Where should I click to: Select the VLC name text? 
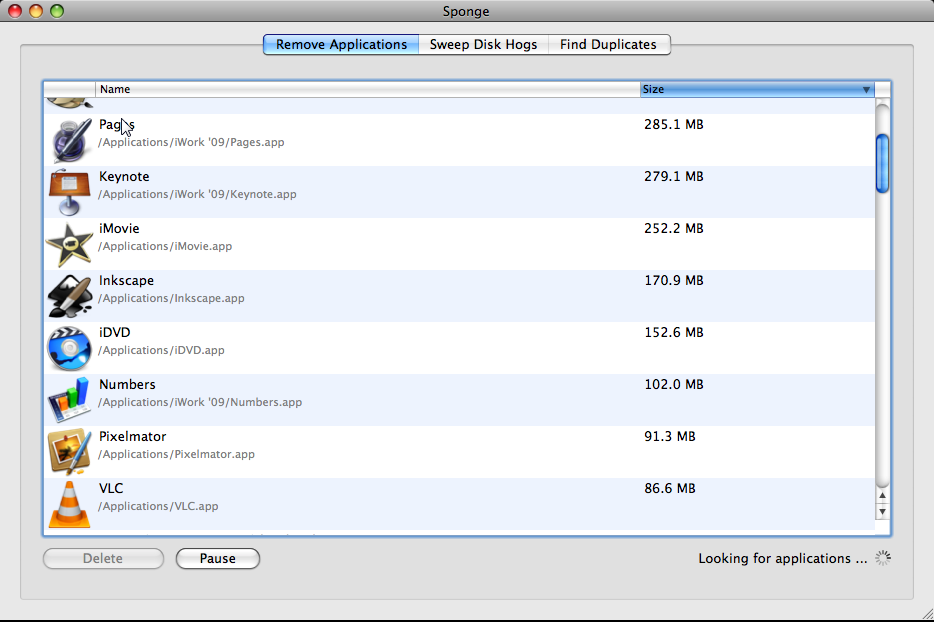pos(111,488)
